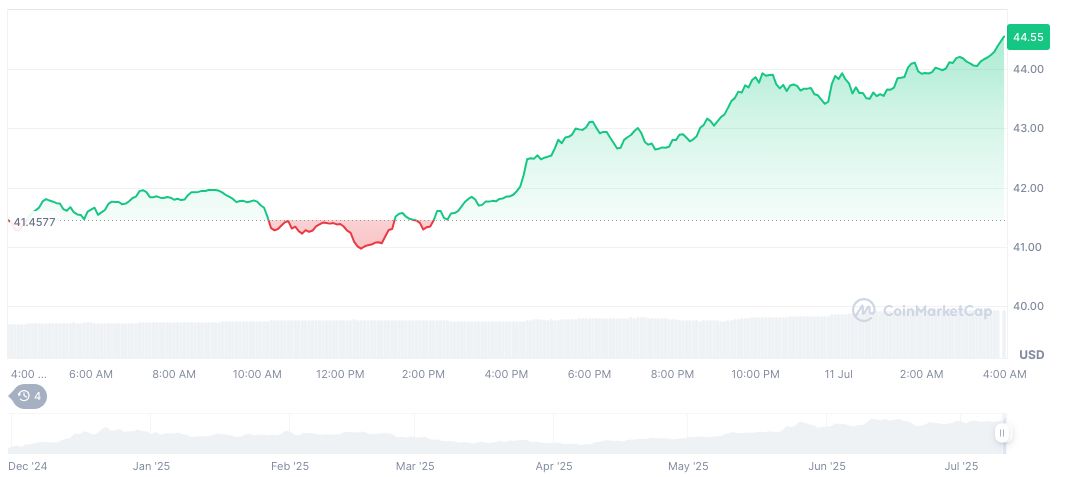Click the 40.00 price axis label
The width and height of the screenshot is (1072, 477).
[x=1028, y=306]
